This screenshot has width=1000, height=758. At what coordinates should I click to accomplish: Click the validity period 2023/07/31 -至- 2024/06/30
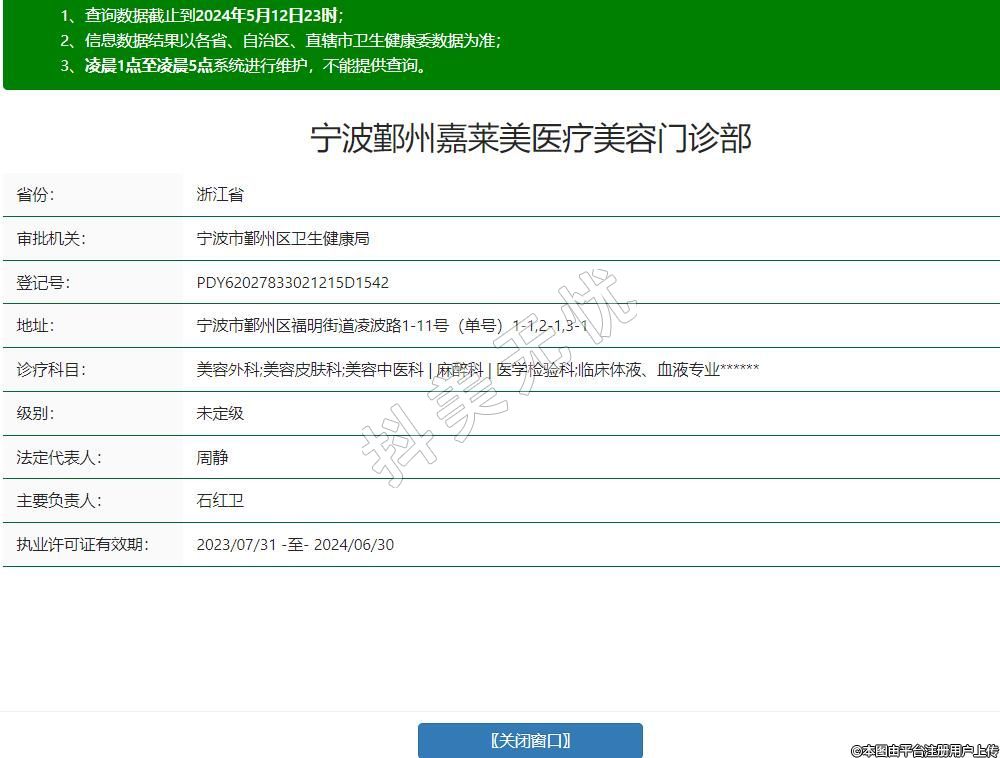coord(295,545)
